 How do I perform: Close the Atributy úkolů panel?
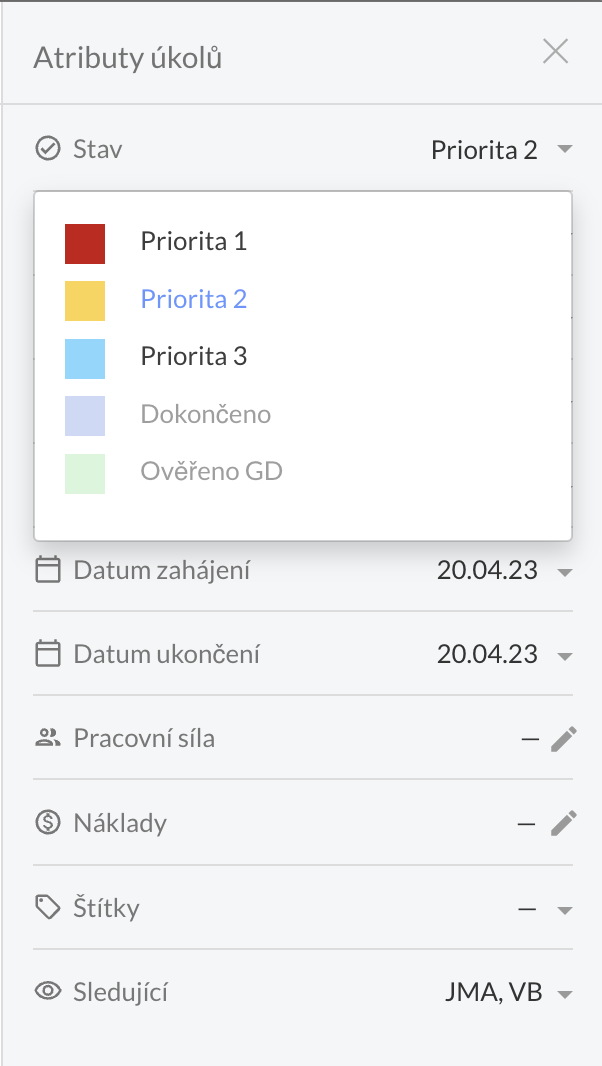tap(555, 52)
